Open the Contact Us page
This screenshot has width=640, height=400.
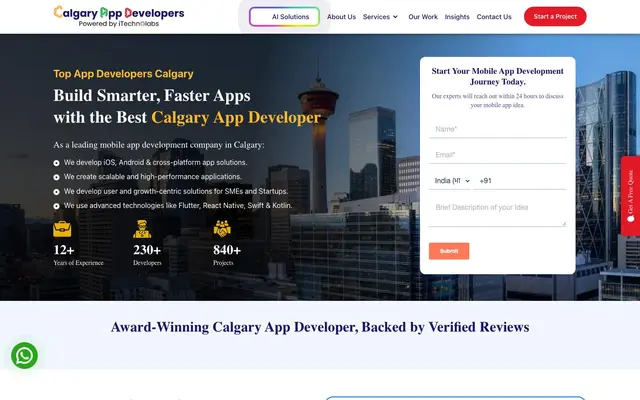coord(494,17)
